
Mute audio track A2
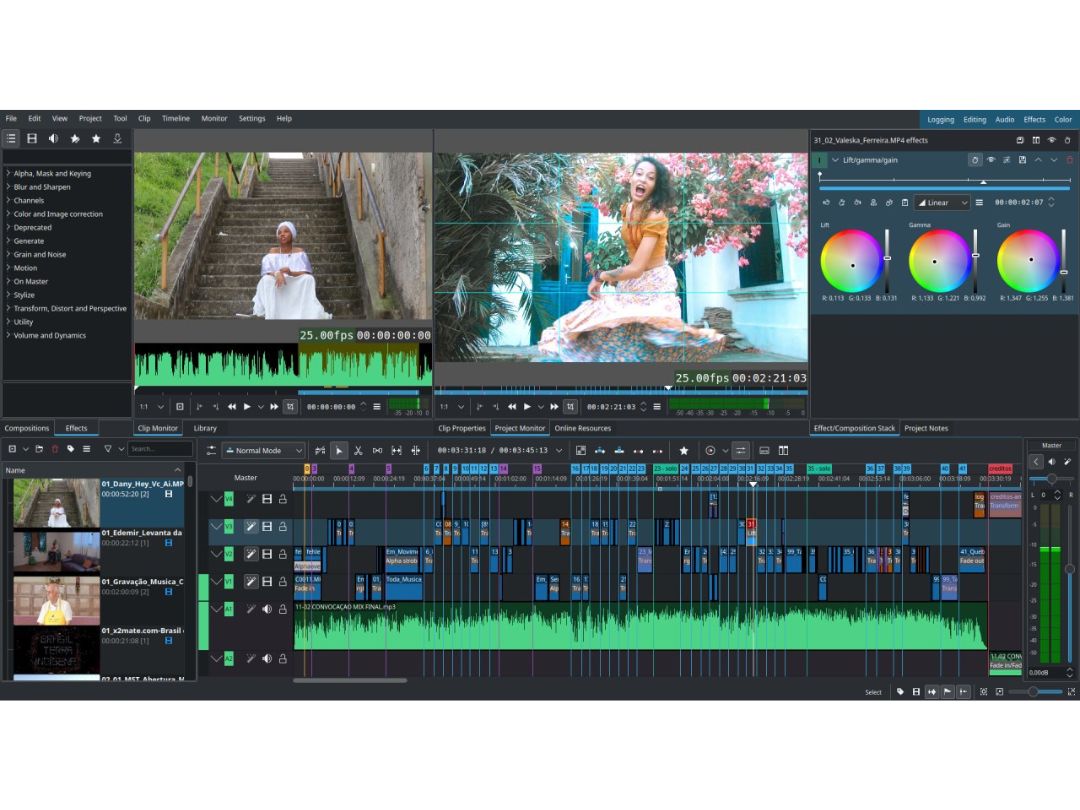pyautogui.click(x=267, y=658)
